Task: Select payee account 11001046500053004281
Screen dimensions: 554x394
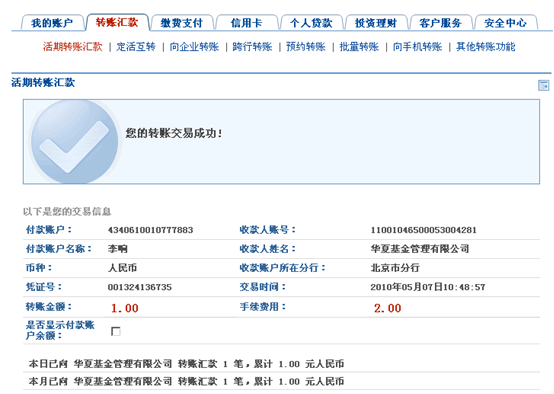Action: [424, 230]
